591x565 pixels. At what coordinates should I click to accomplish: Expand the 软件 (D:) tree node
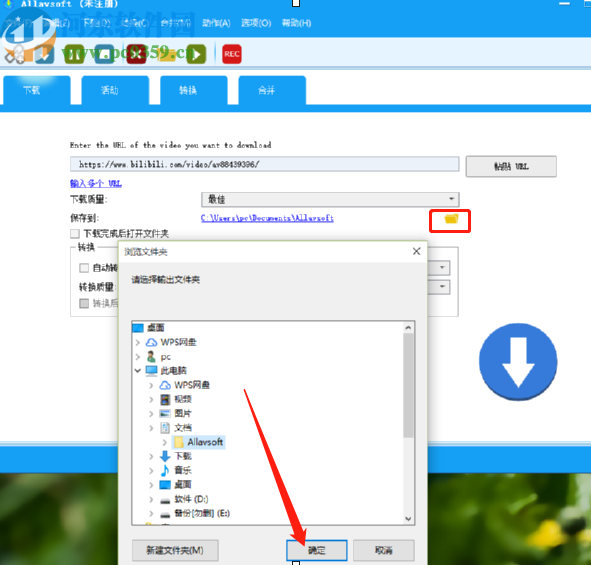click(x=151, y=499)
